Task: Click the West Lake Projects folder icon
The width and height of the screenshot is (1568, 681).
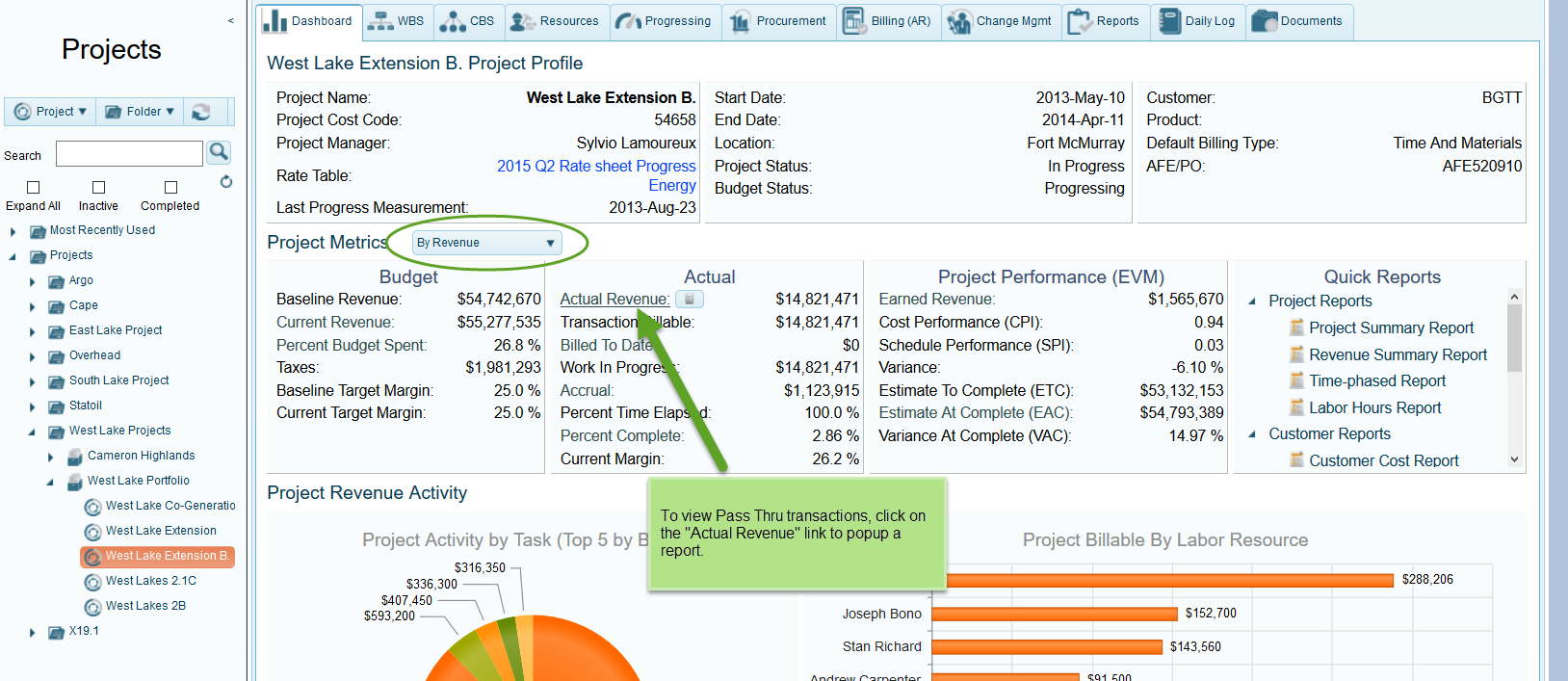Action: point(57,432)
